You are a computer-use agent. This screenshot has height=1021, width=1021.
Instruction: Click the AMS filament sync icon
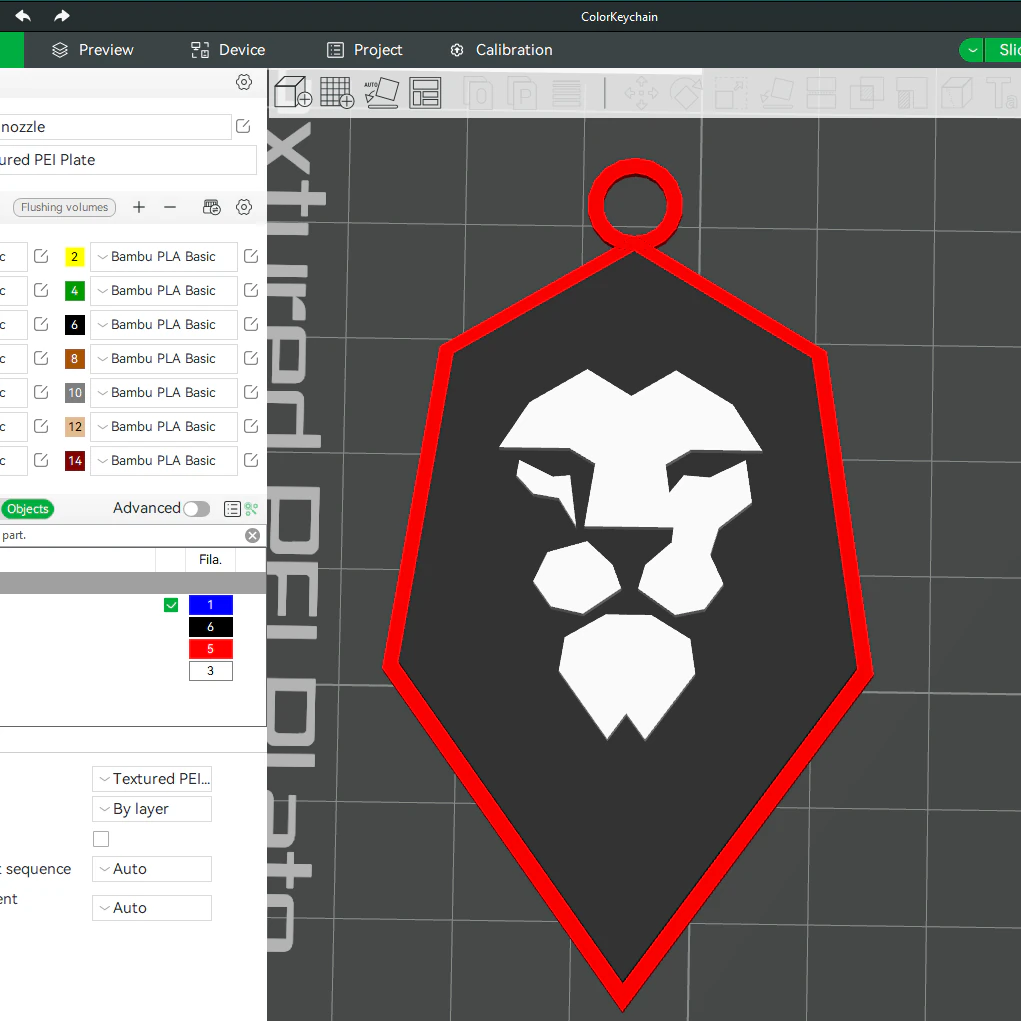(x=212, y=207)
